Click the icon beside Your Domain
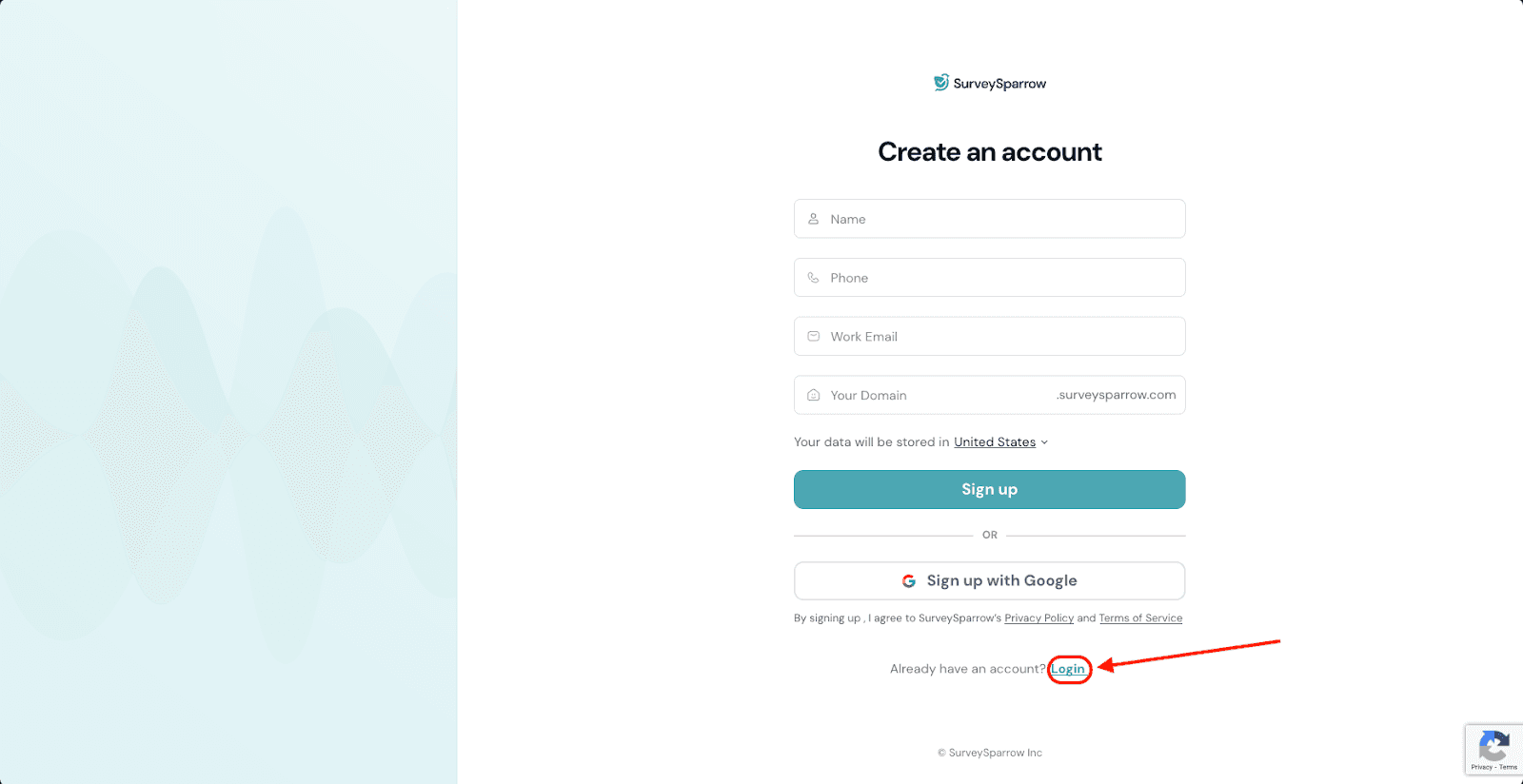The height and width of the screenshot is (784, 1523). click(x=814, y=396)
